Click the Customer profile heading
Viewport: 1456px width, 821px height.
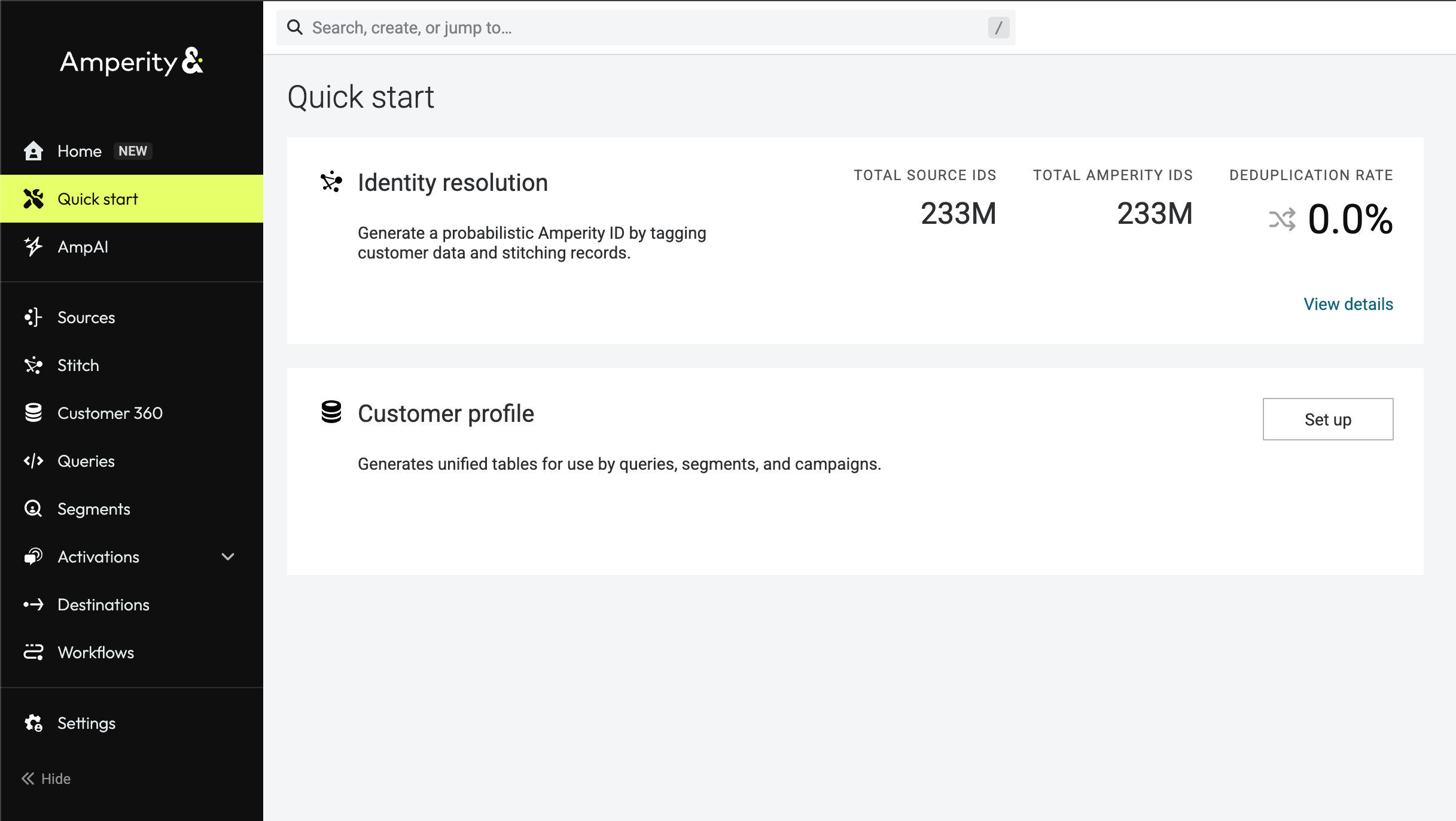coord(446,413)
